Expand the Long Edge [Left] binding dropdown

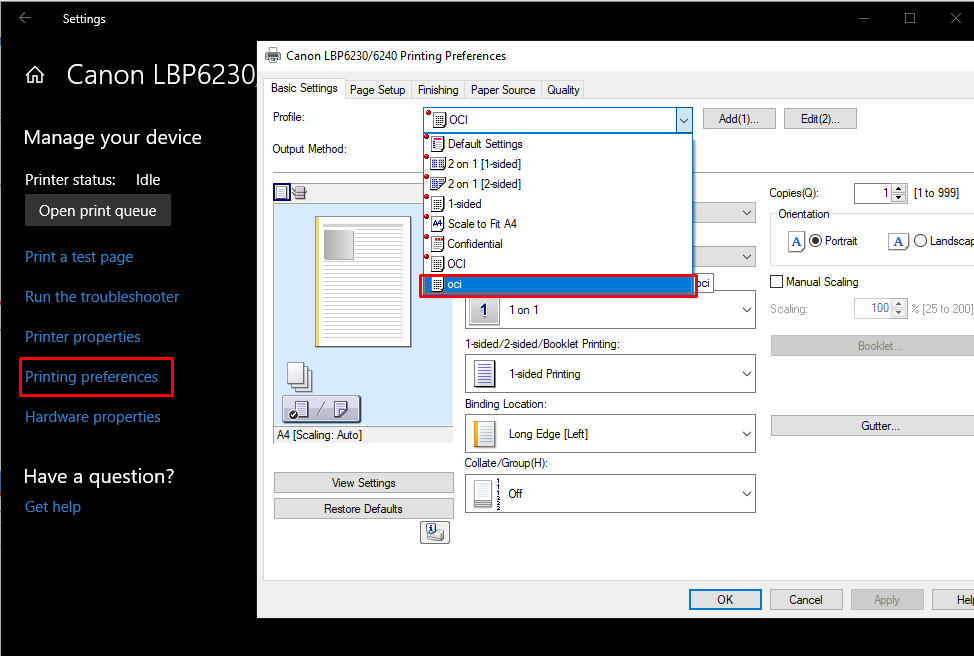tap(747, 434)
